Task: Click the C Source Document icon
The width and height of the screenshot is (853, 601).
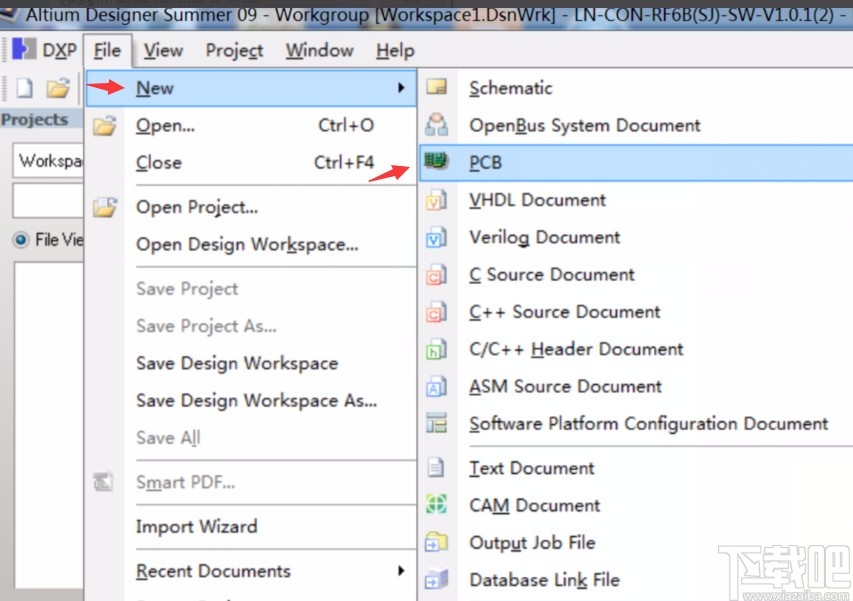Action: 436,275
